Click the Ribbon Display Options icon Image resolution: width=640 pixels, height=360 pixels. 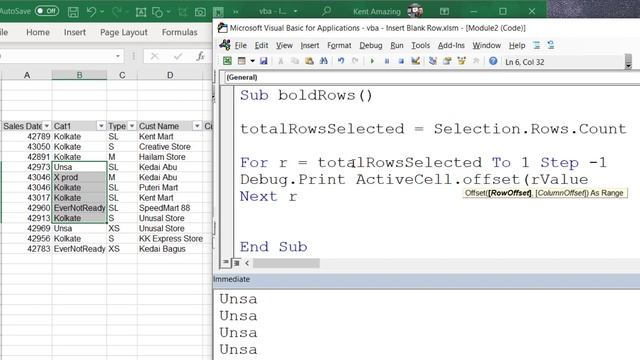pos(444,11)
